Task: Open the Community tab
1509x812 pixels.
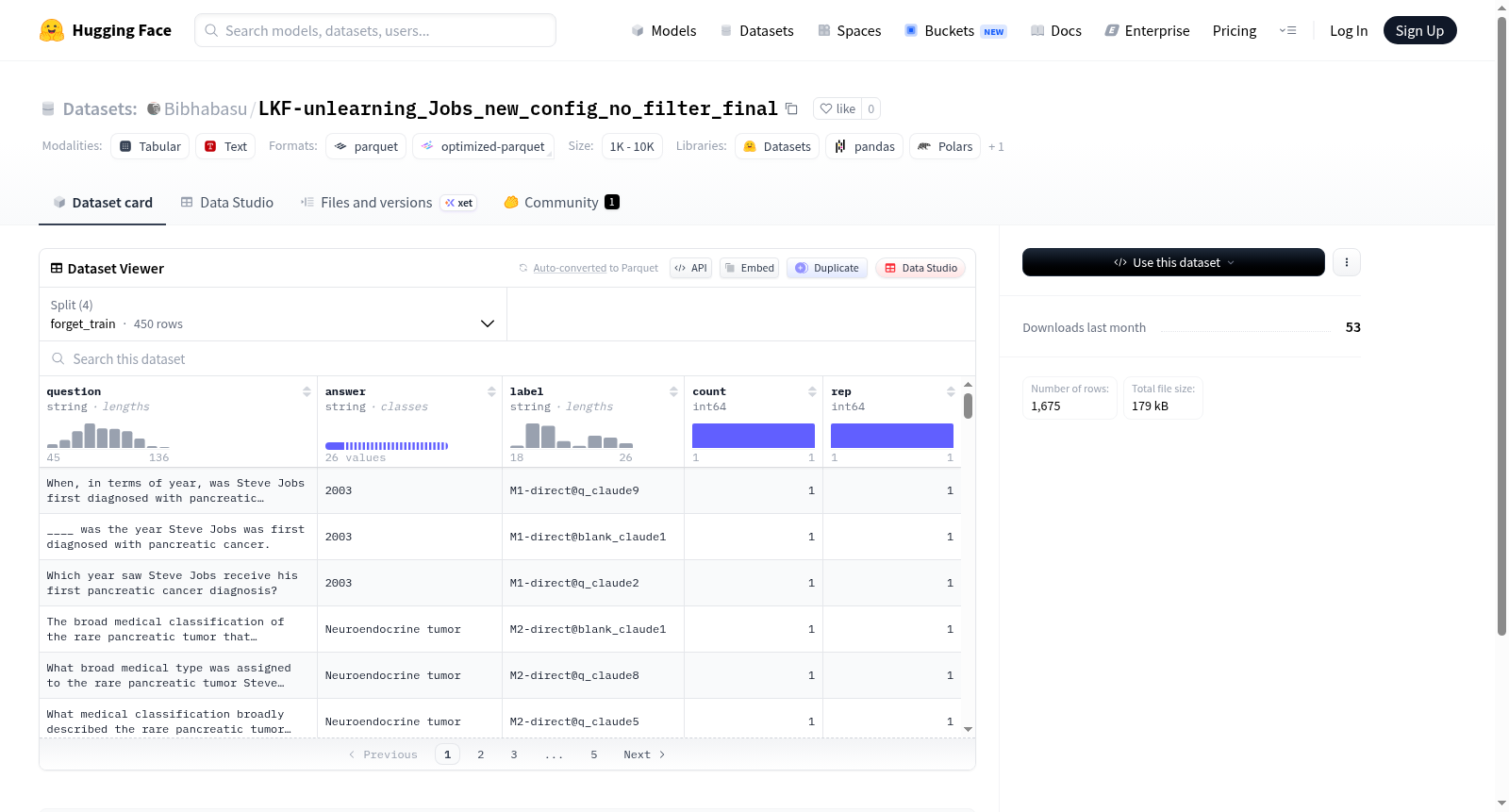Action: pos(561,203)
